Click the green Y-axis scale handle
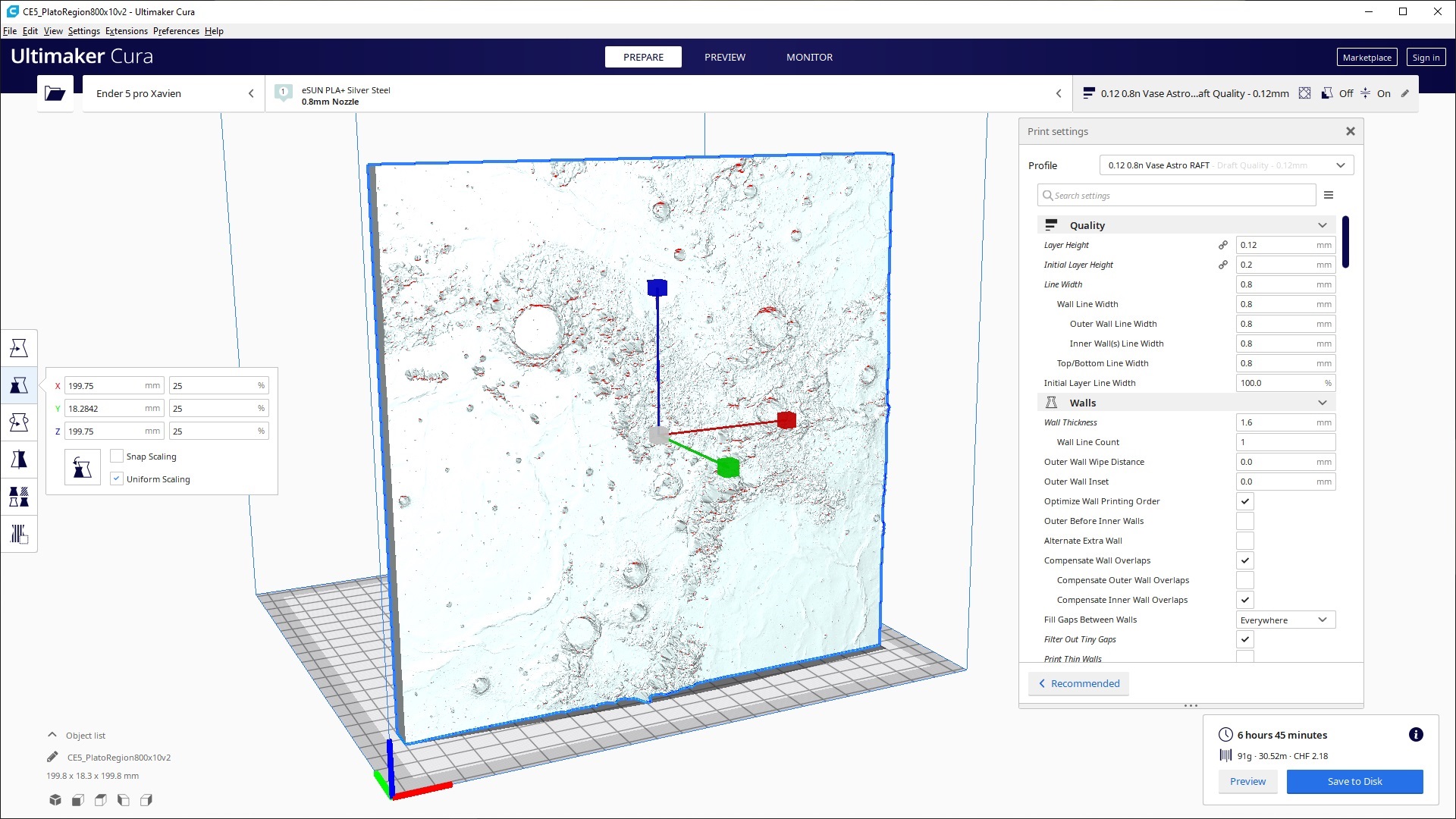Screen dimensions: 1456x819 coord(728,467)
